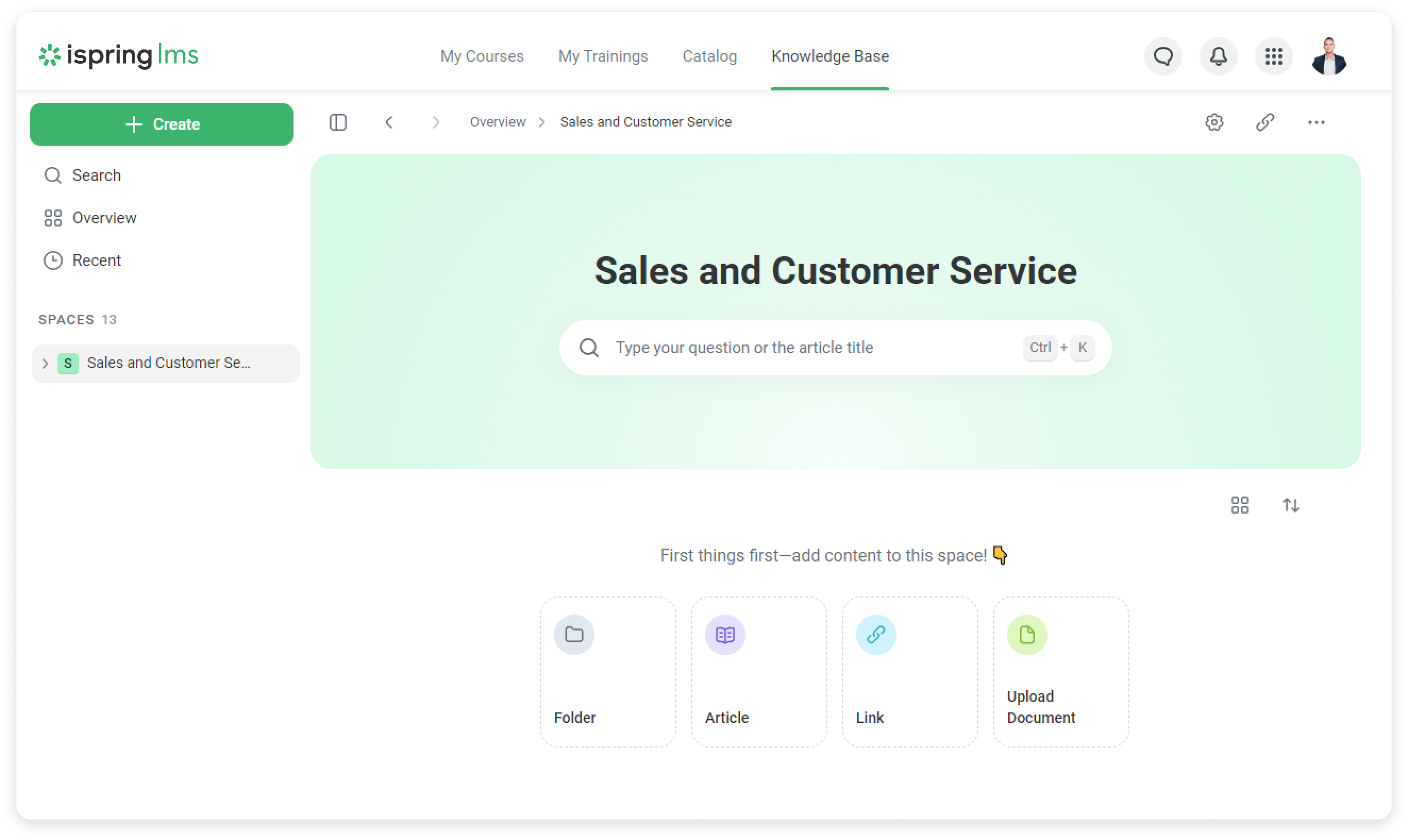This screenshot has height=840, width=1408.
Task: Open Recent in the sidebar
Action: (x=96, y=261)
